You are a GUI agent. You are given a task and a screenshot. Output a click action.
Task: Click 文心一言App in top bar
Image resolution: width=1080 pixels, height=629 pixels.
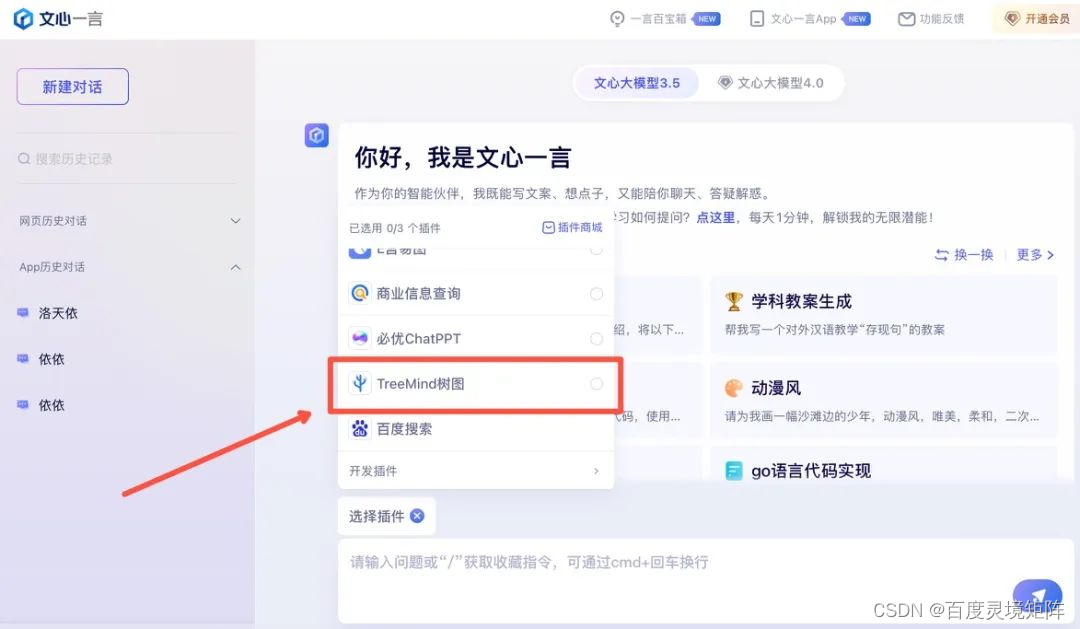point(809,19)
